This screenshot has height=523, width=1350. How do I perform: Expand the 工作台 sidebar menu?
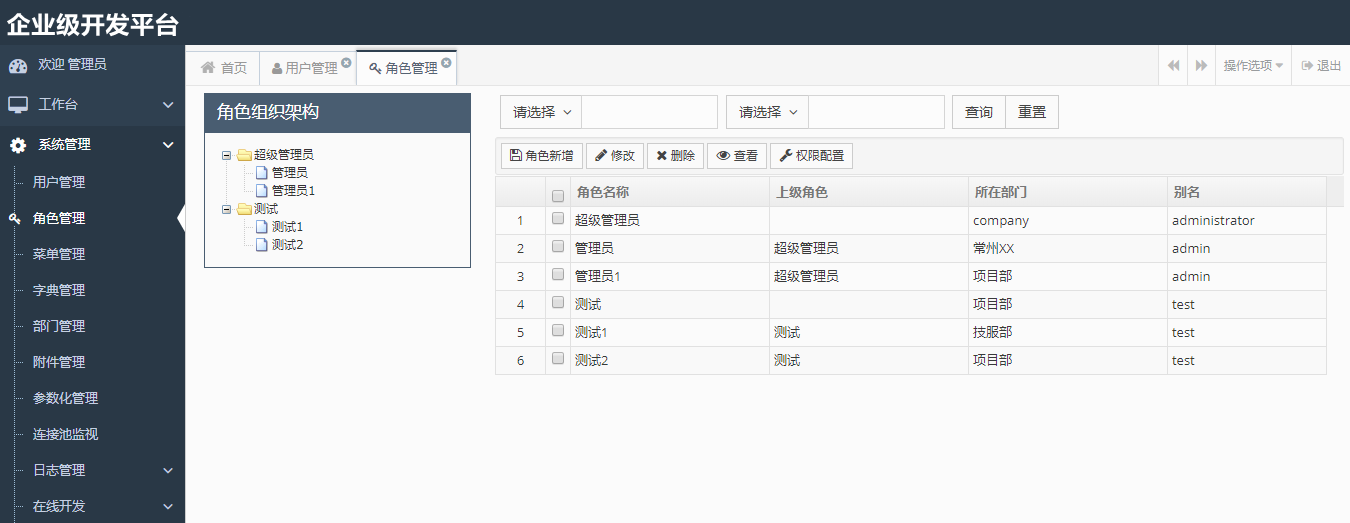pyautogui.click(x=92, y=104)
